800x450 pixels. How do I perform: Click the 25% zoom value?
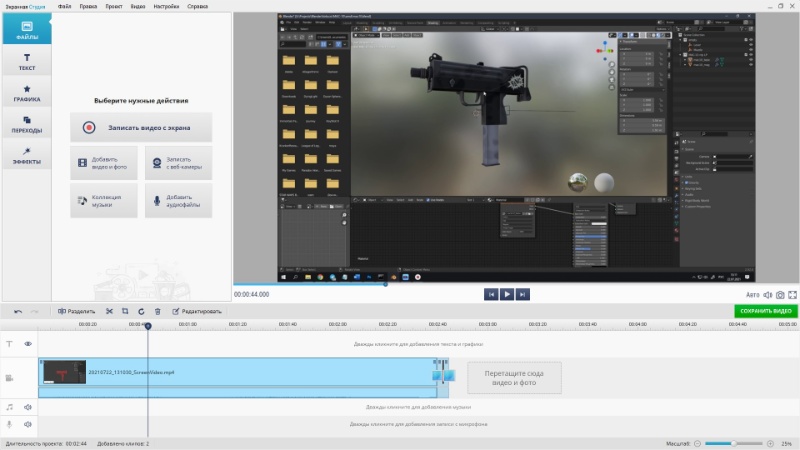pyautogui.click(x=787, y=444)
